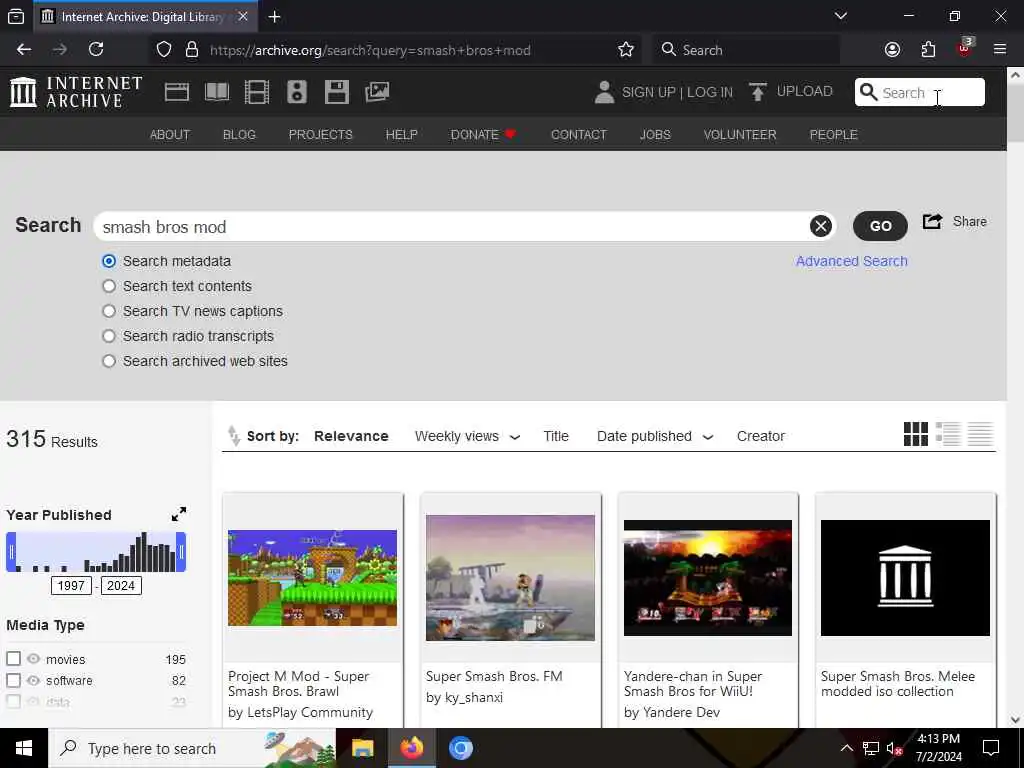
Task: Open the list all tabs chevron
Action: [x=841, y=16]
